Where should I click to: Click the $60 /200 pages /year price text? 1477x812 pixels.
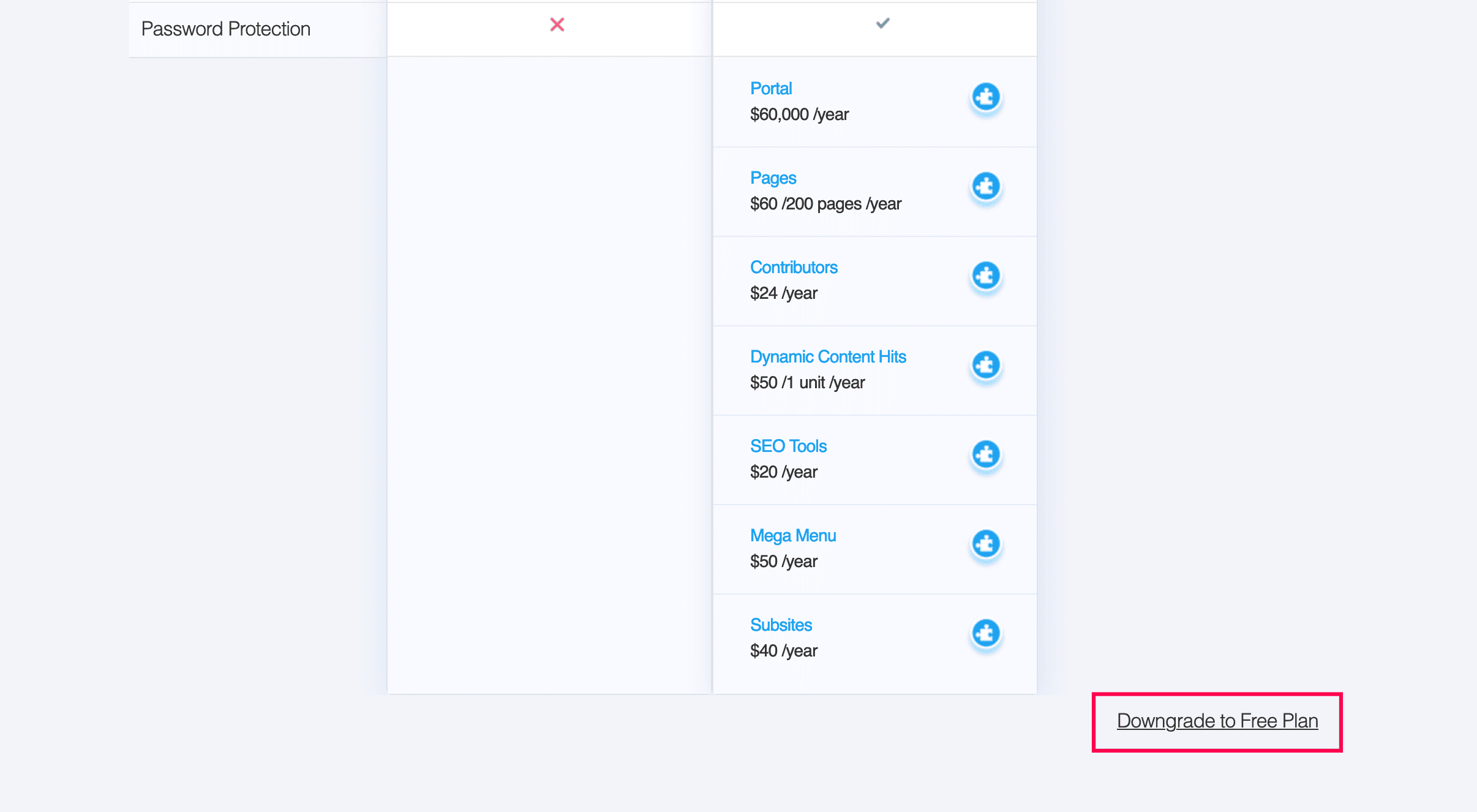pos(825,204)
